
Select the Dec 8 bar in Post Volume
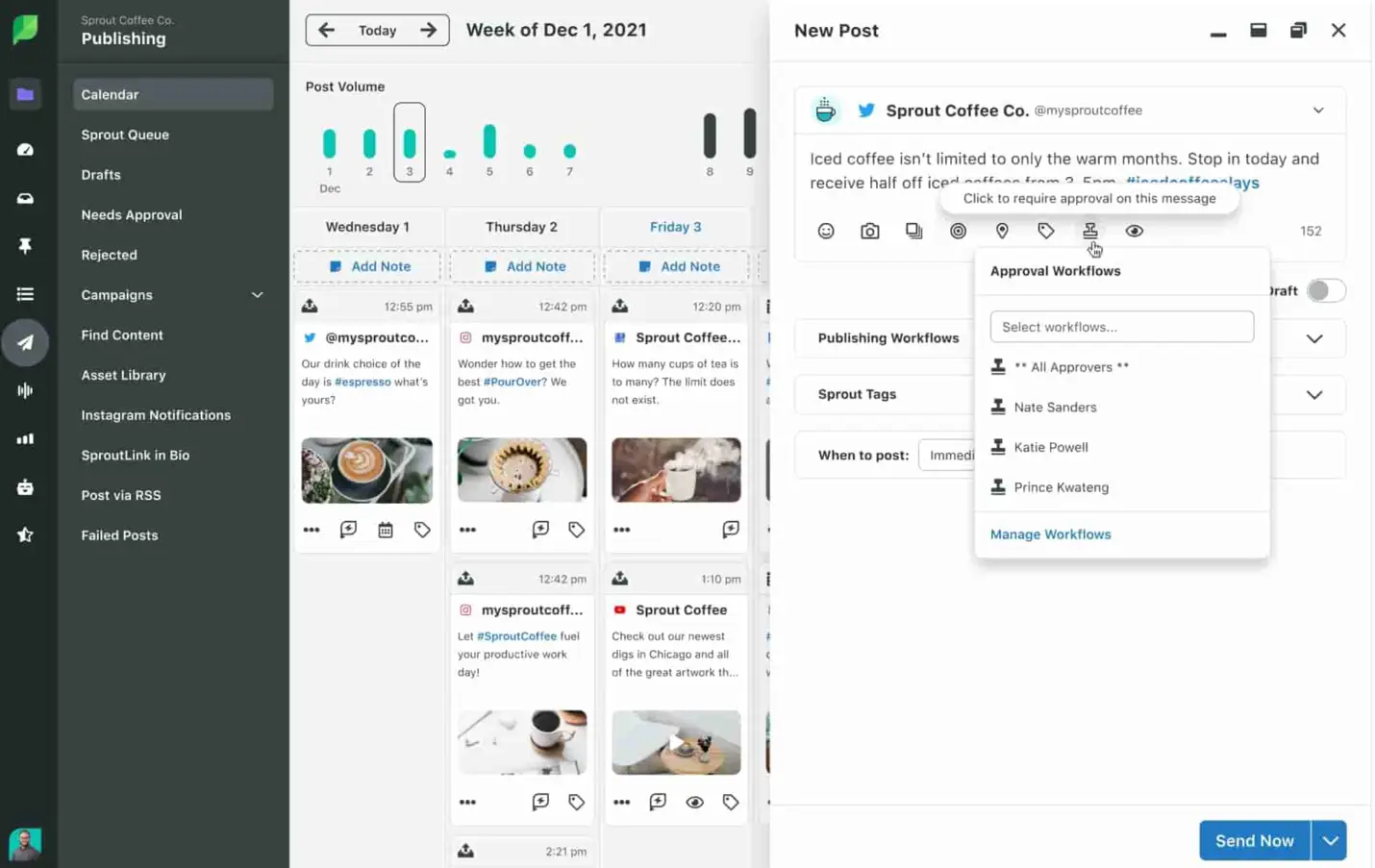(x=710, y=136)
